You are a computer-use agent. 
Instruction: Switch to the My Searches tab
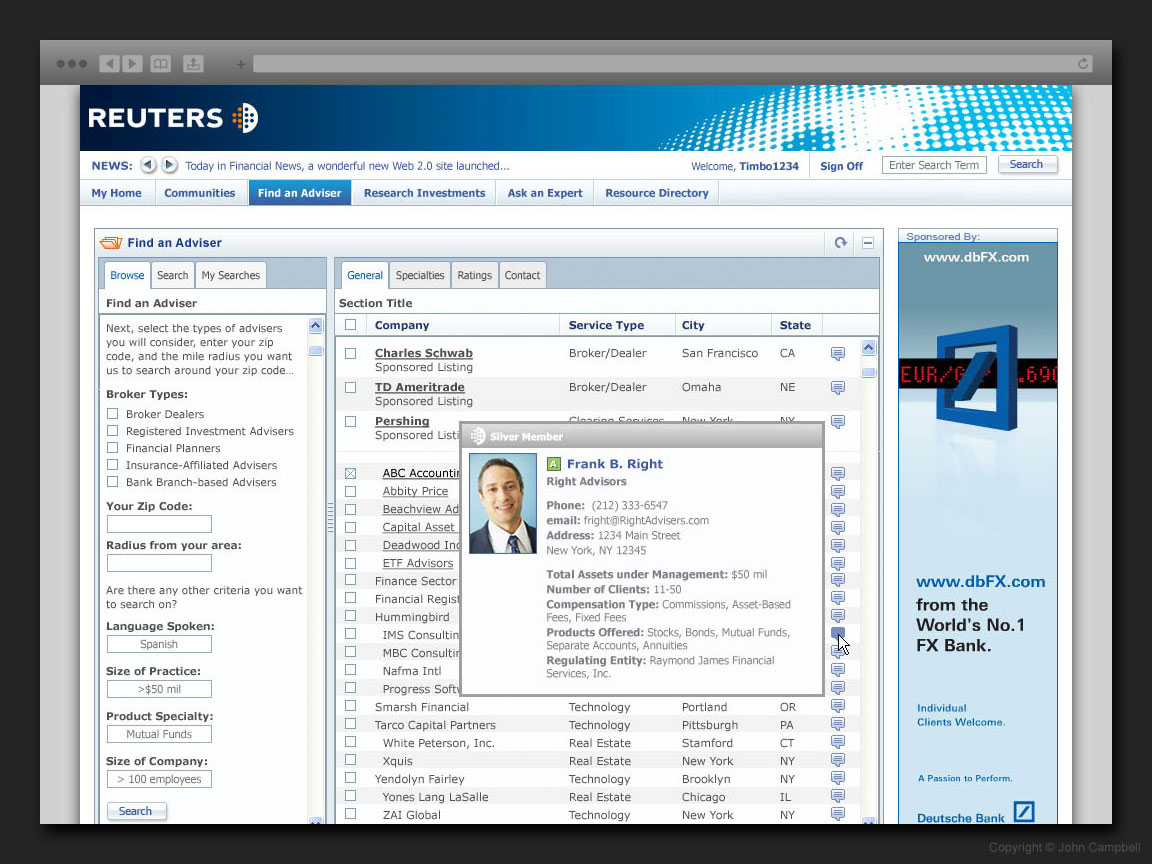[231, 275]
